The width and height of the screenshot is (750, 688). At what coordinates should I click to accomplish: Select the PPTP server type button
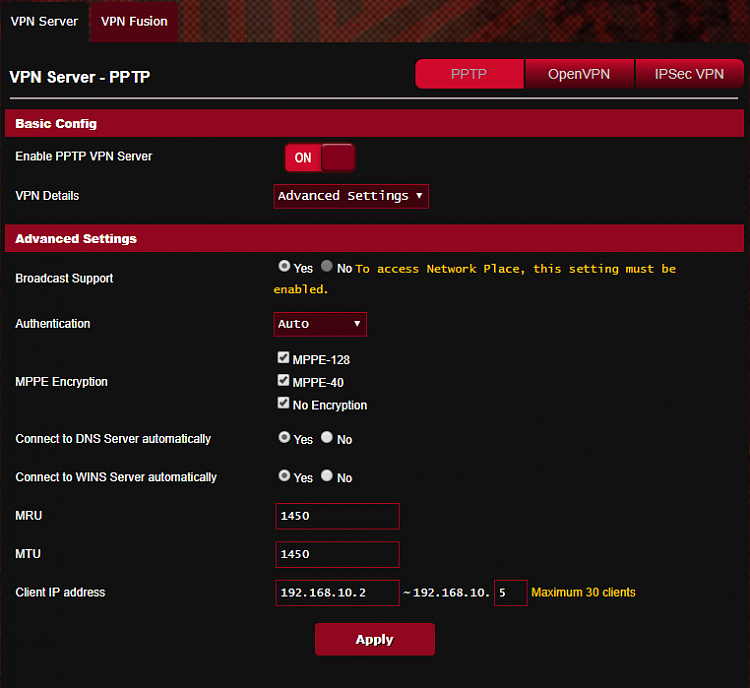[469, 74]
